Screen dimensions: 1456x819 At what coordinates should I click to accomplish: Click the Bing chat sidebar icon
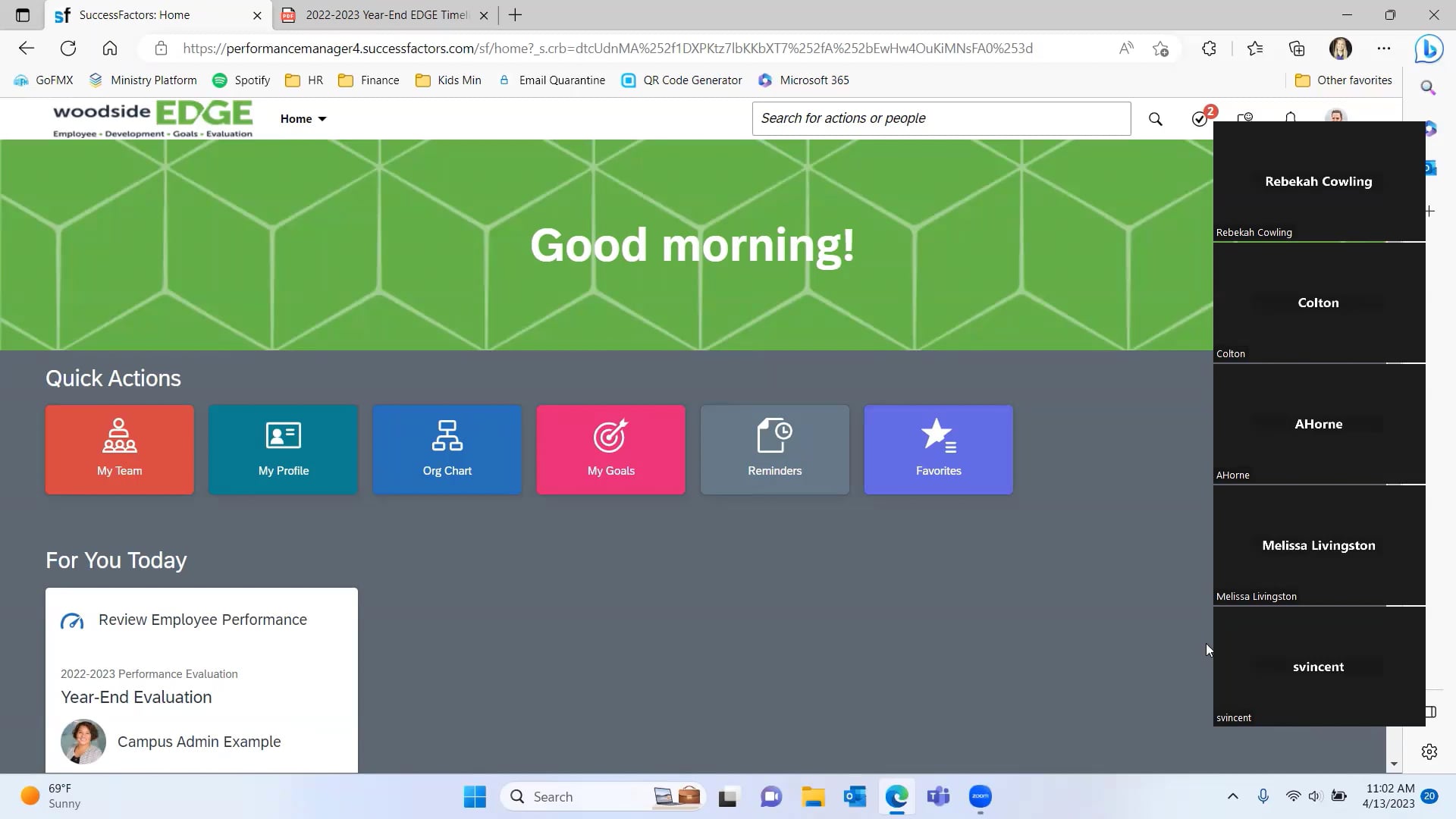point(1429,49)
